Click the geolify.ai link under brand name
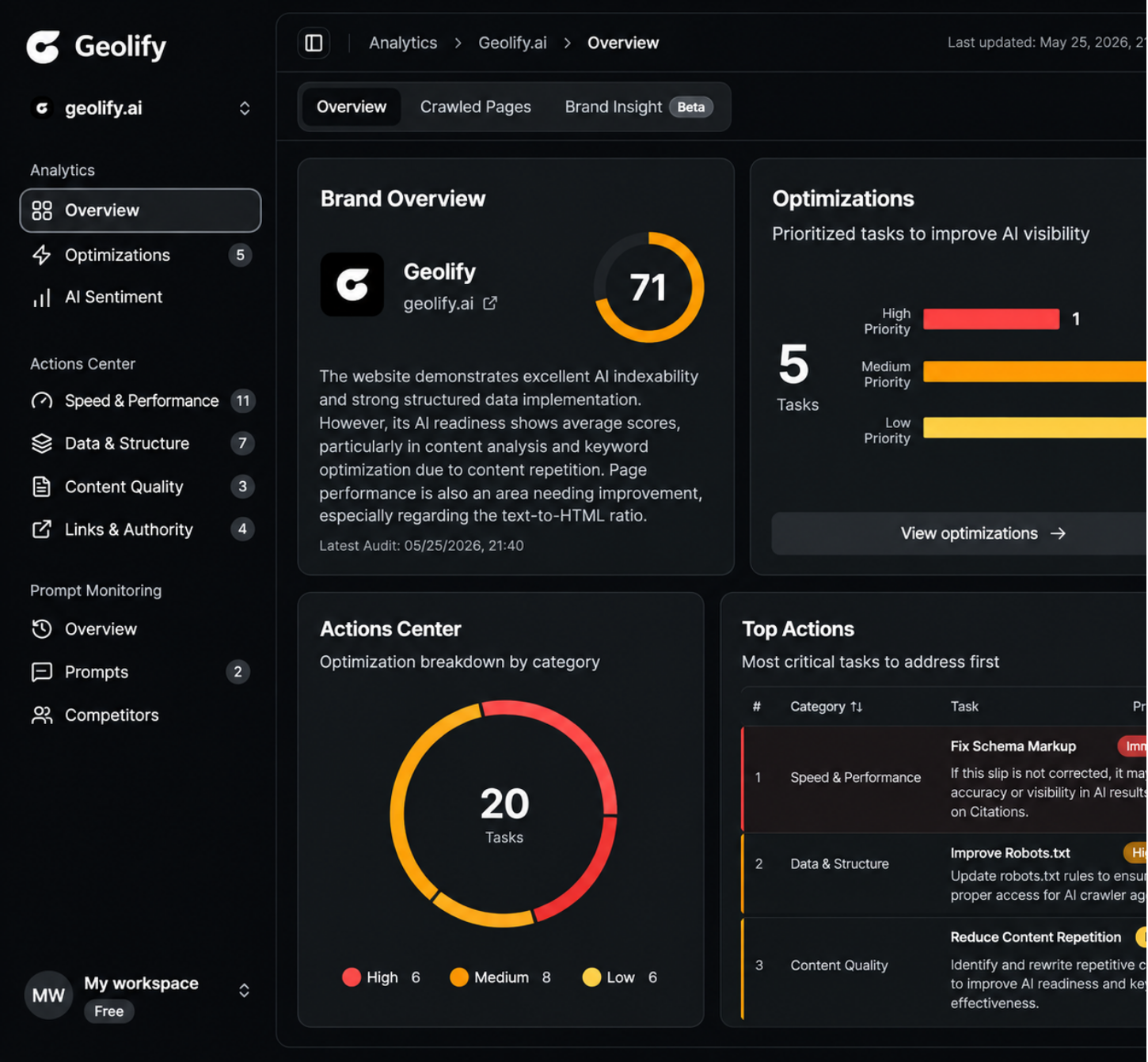Screen dimensions: 1148x1062 click(x=439, y=304)
